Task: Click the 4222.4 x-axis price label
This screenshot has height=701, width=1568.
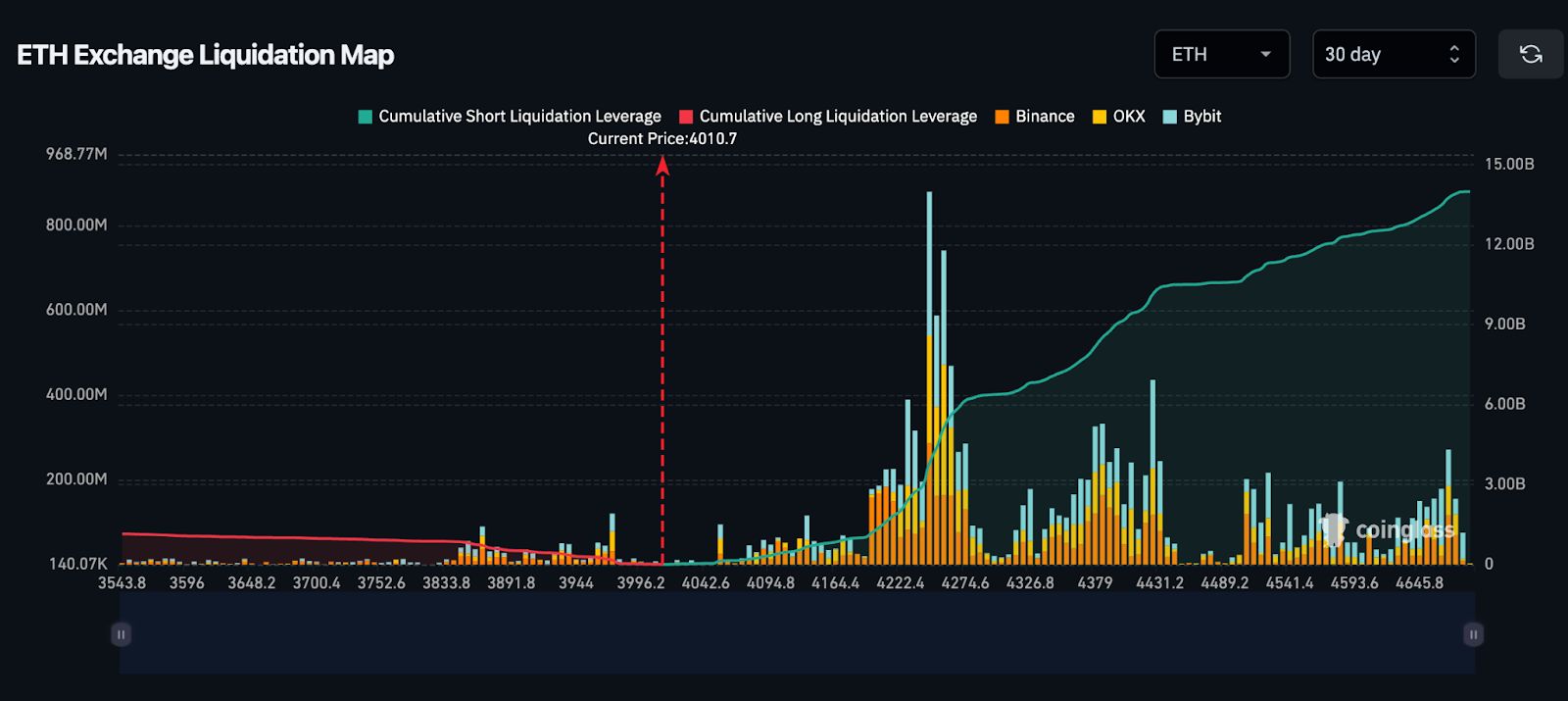Action: tap(900, 582)
